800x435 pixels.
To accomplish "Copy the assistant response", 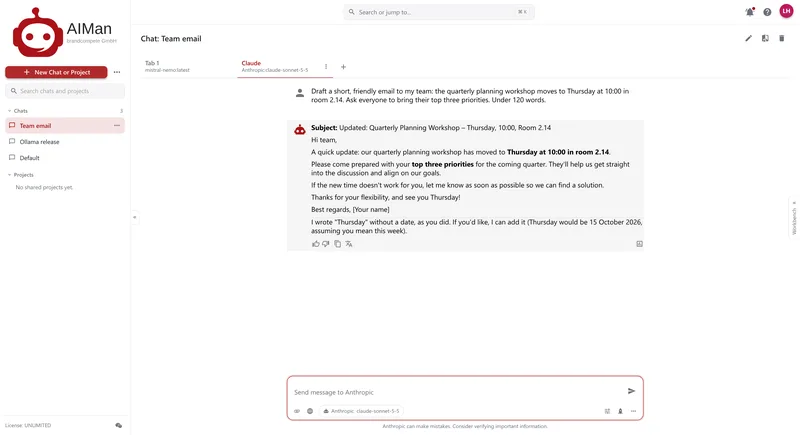I will click(x=337, y=244).
